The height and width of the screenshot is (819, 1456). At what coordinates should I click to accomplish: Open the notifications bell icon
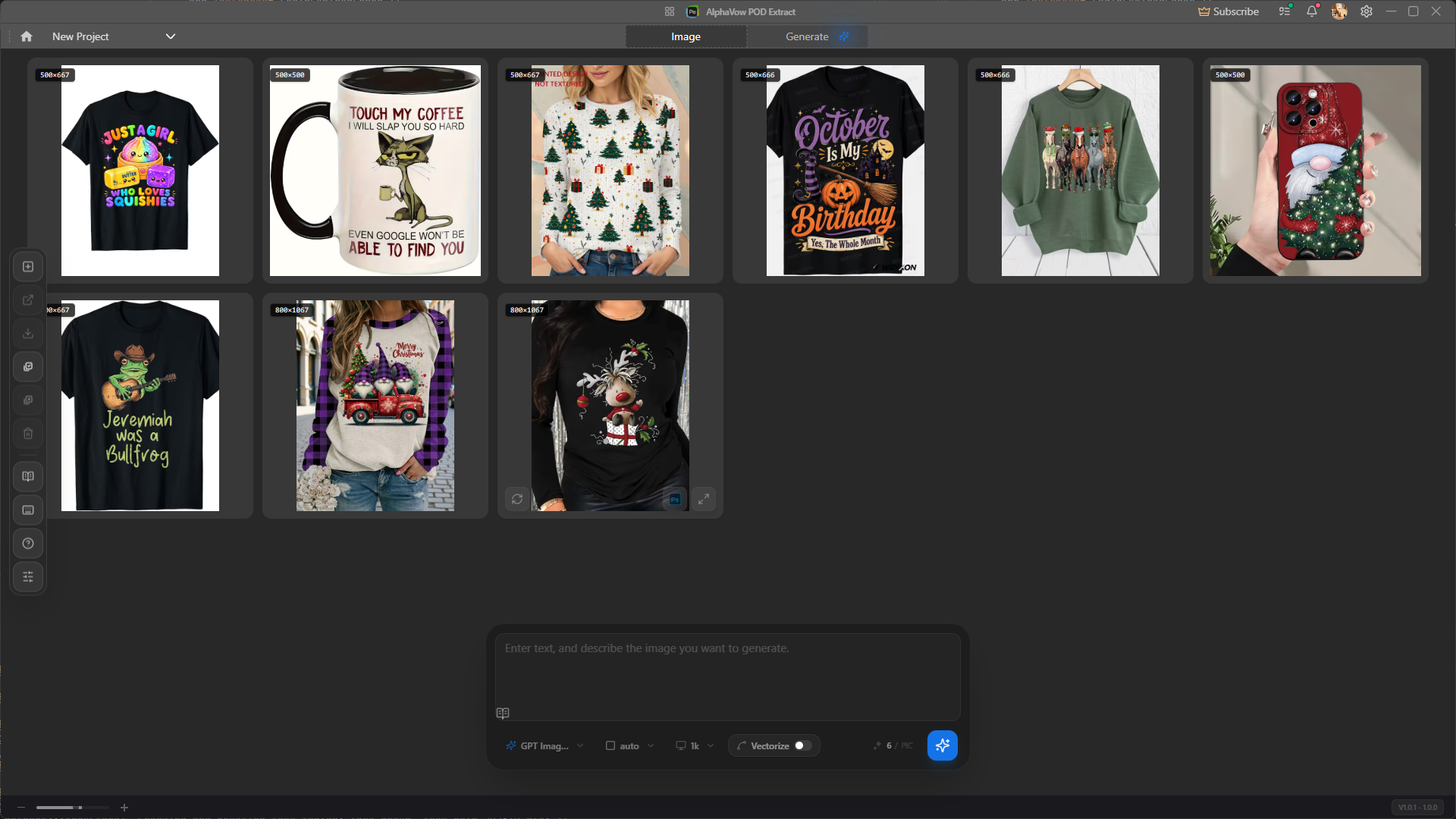[1312, 11]
